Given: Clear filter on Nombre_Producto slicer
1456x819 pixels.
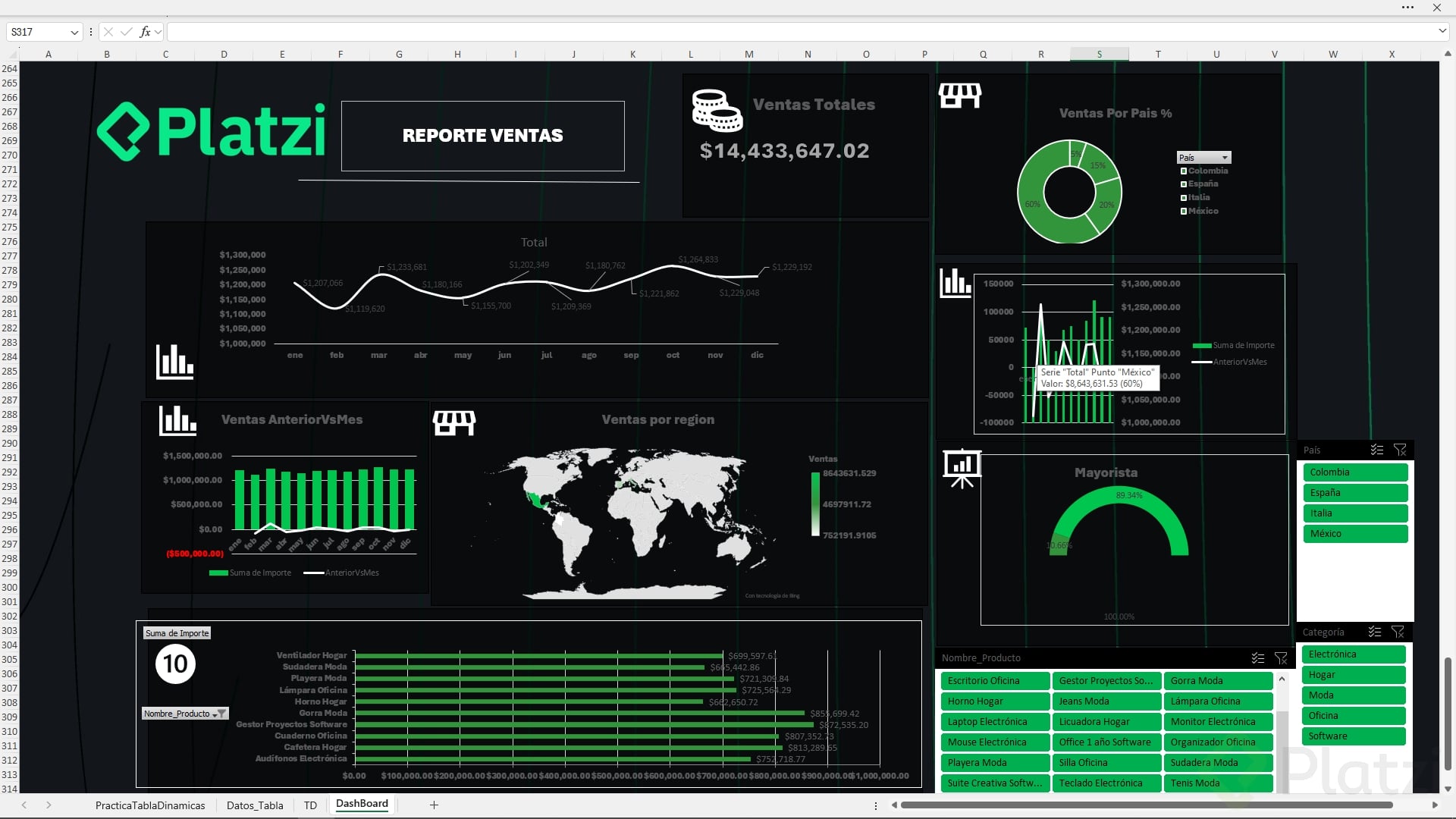Looking at the screenshot, I should click(1281, 658).
